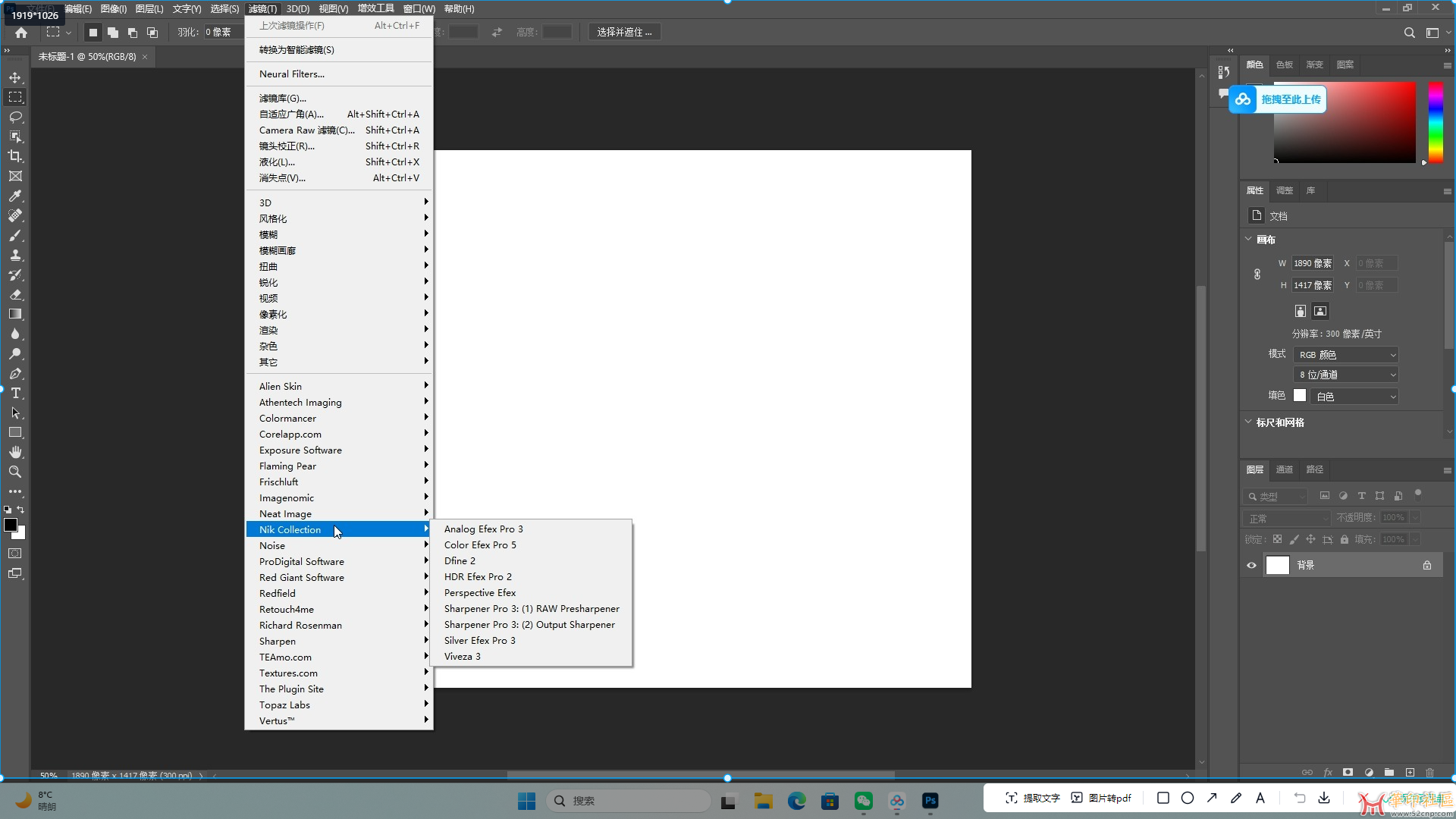Hide the 背景 layer visibility eye
1456x819 pixels.
(x=1250, y=565)
